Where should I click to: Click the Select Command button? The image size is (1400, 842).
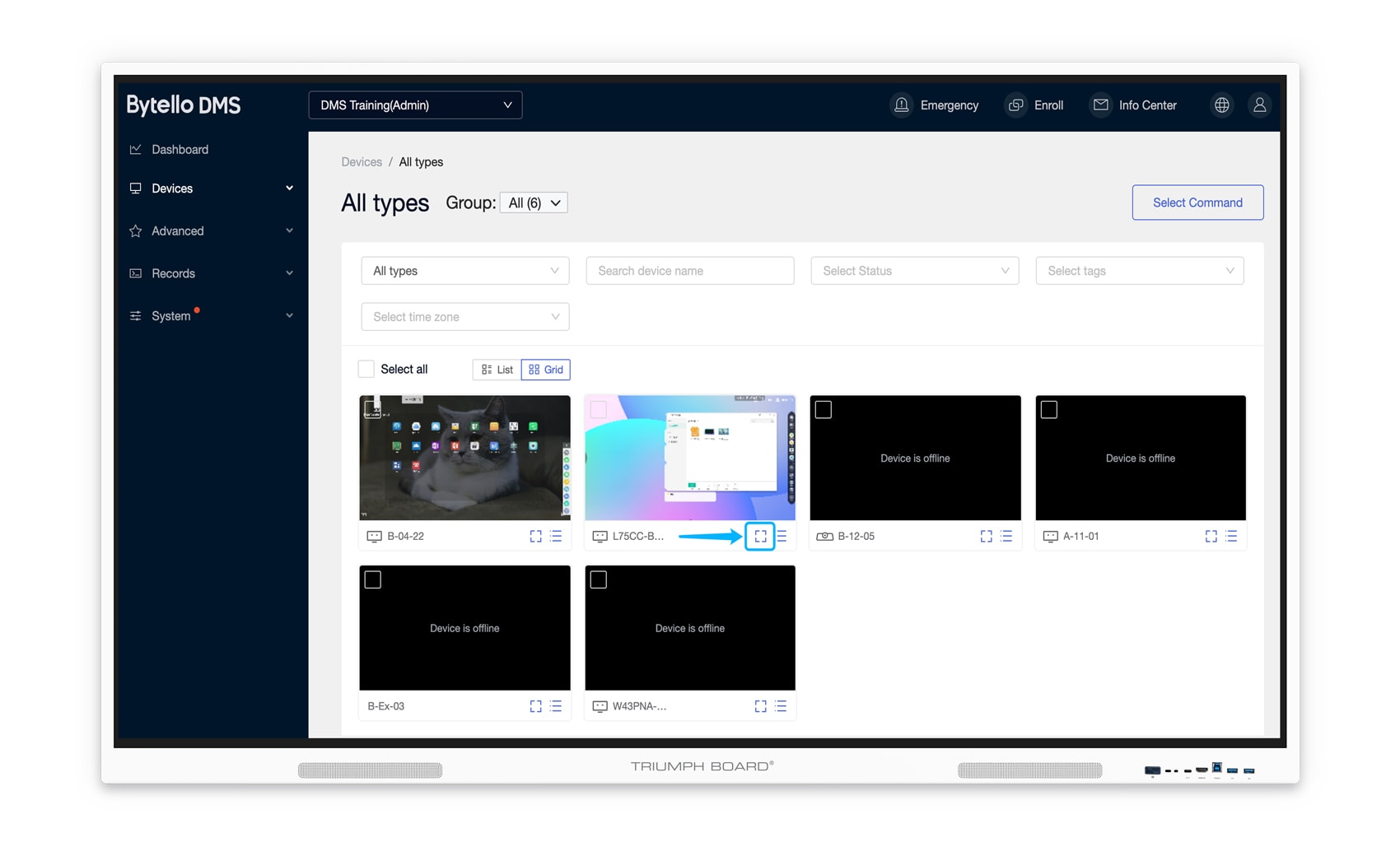[1197, 202]
